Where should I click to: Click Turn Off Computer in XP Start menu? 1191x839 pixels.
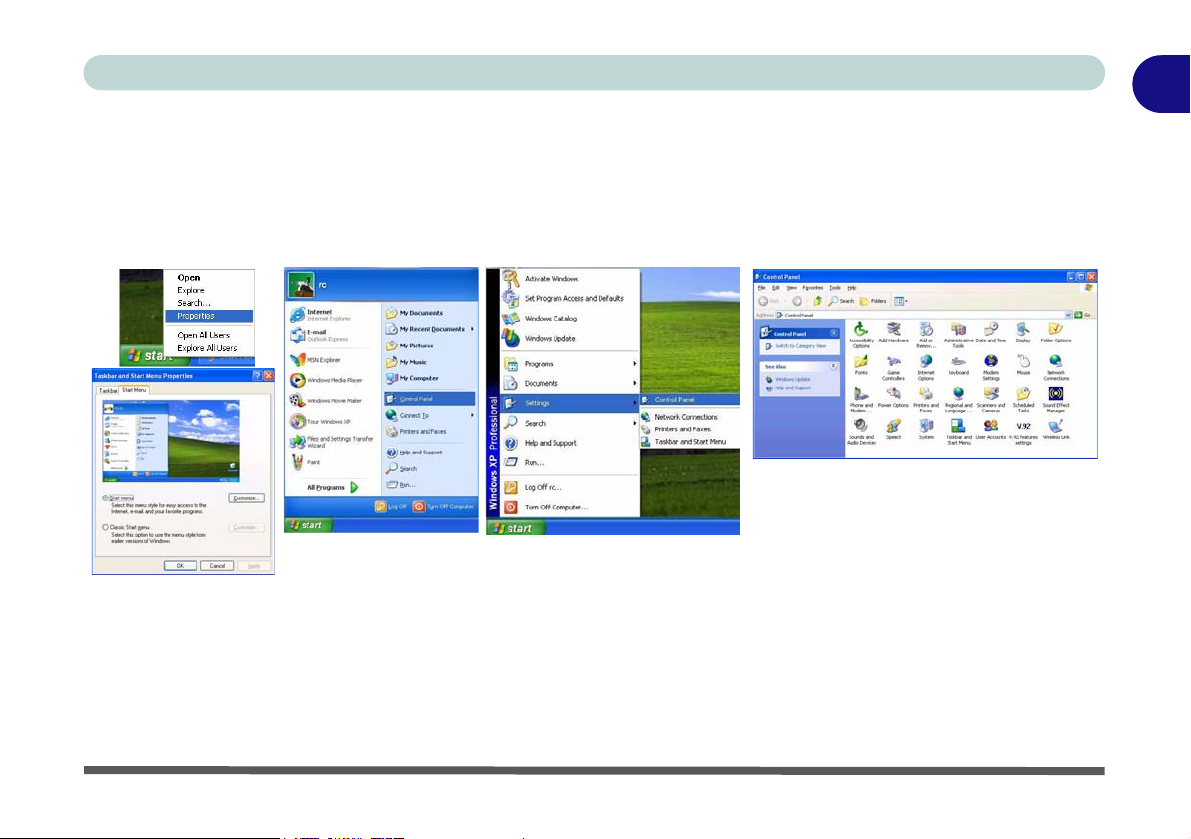444,506
